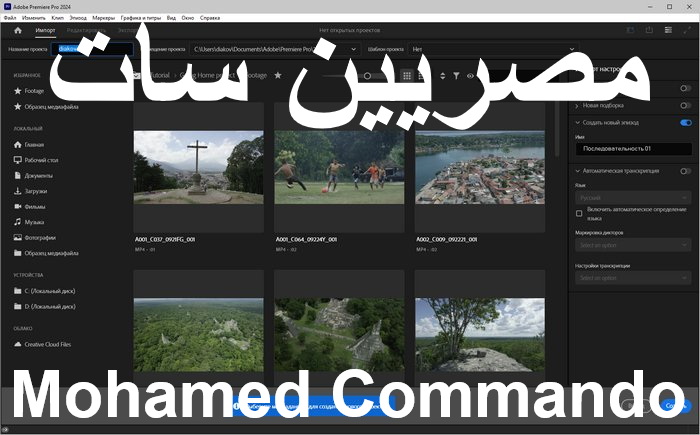The height and width of the screenshot is (435, 700).
Task: Open Маркировка дикторов dropdown
Action: (632, 245)
